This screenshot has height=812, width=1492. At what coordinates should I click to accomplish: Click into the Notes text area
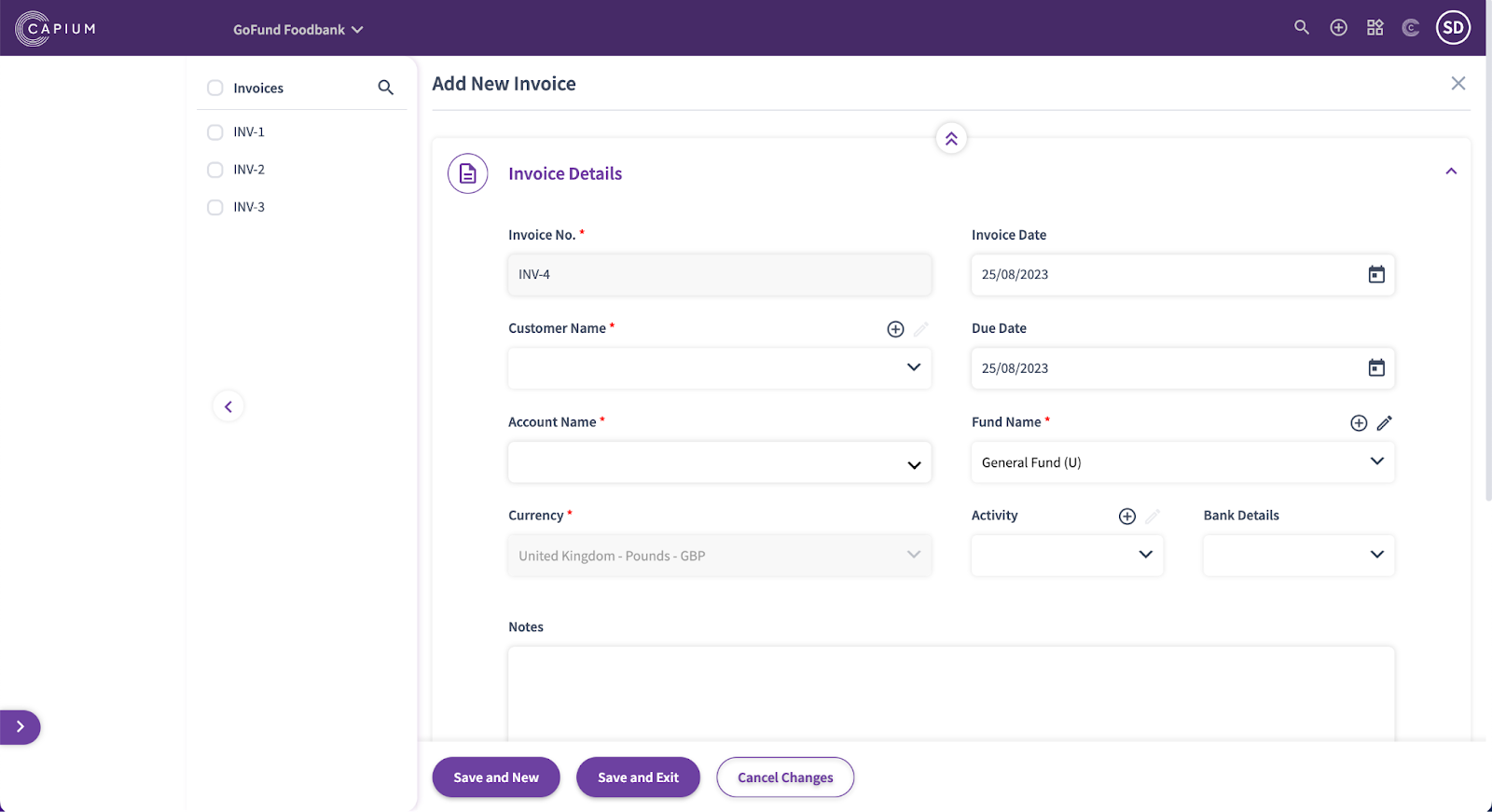tap(951, 694)
